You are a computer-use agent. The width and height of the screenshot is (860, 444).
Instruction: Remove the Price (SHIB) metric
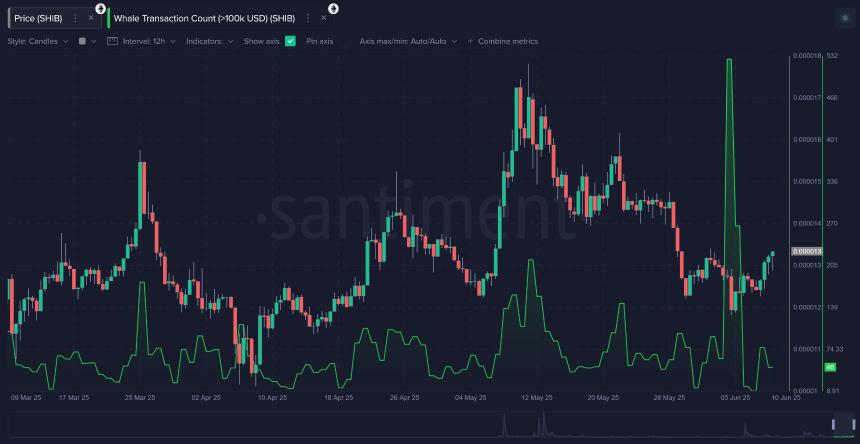tap(90, 18)
